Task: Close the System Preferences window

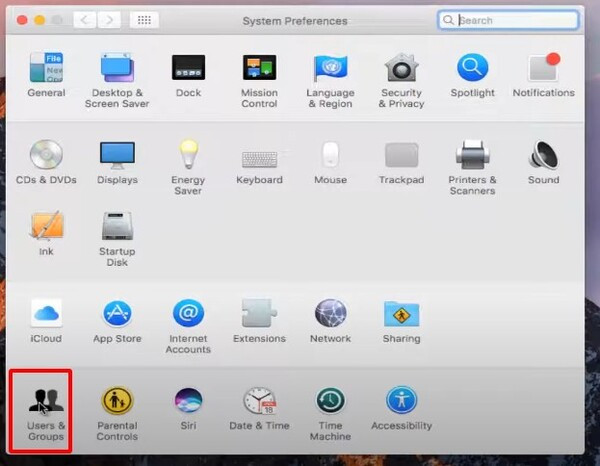Action: 22,20
